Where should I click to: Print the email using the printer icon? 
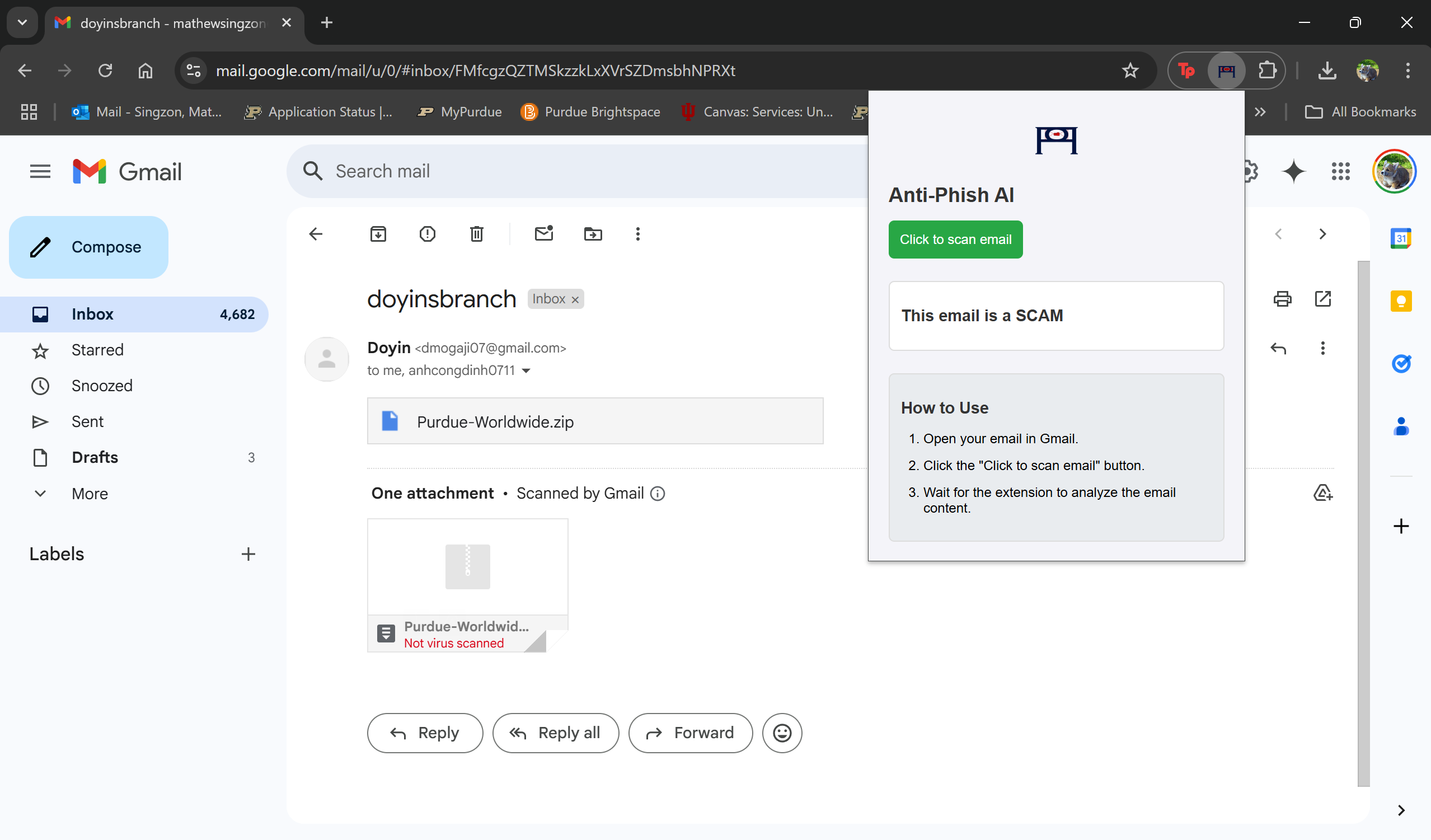1282,299
